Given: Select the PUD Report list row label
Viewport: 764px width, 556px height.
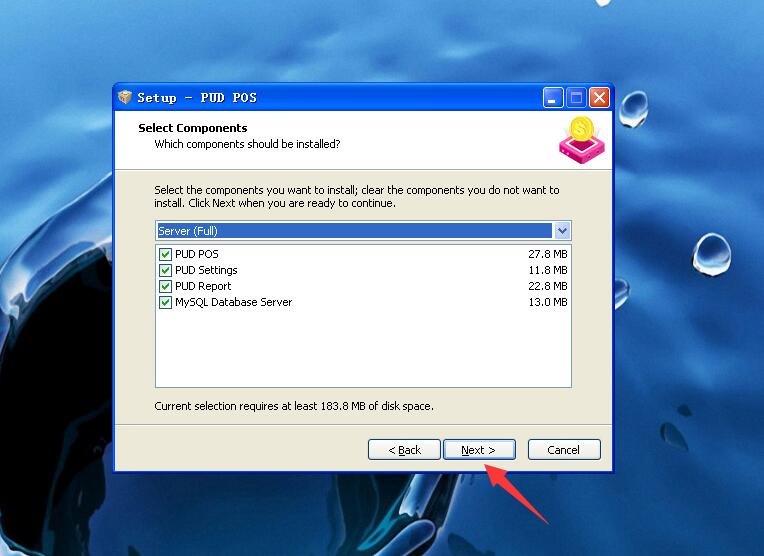Looking at the screenshot, I should 203,286.
